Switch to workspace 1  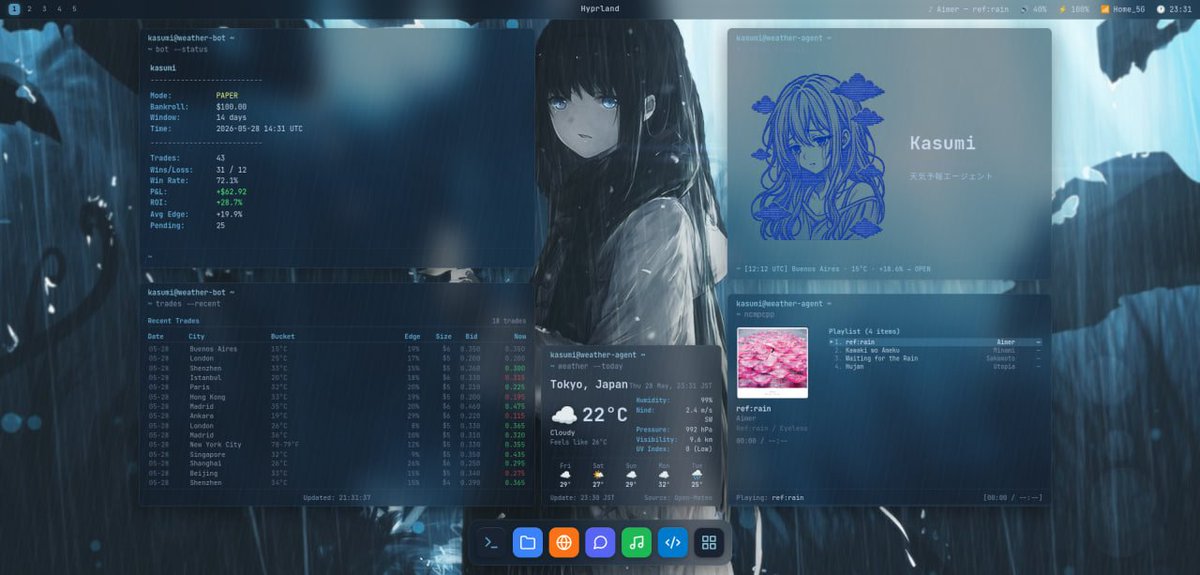click(14, 9)
